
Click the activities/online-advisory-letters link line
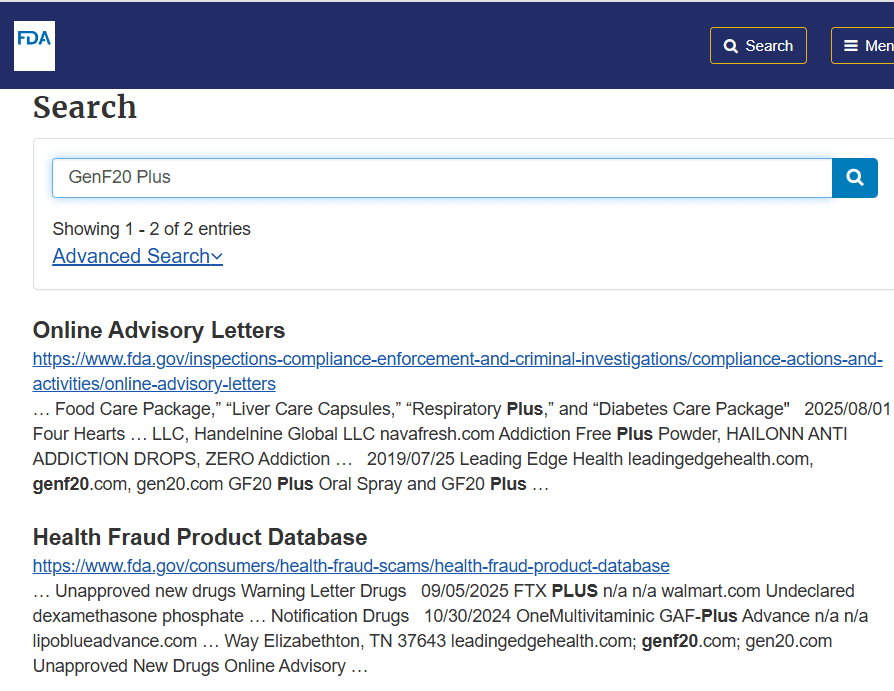click(154, 384)
